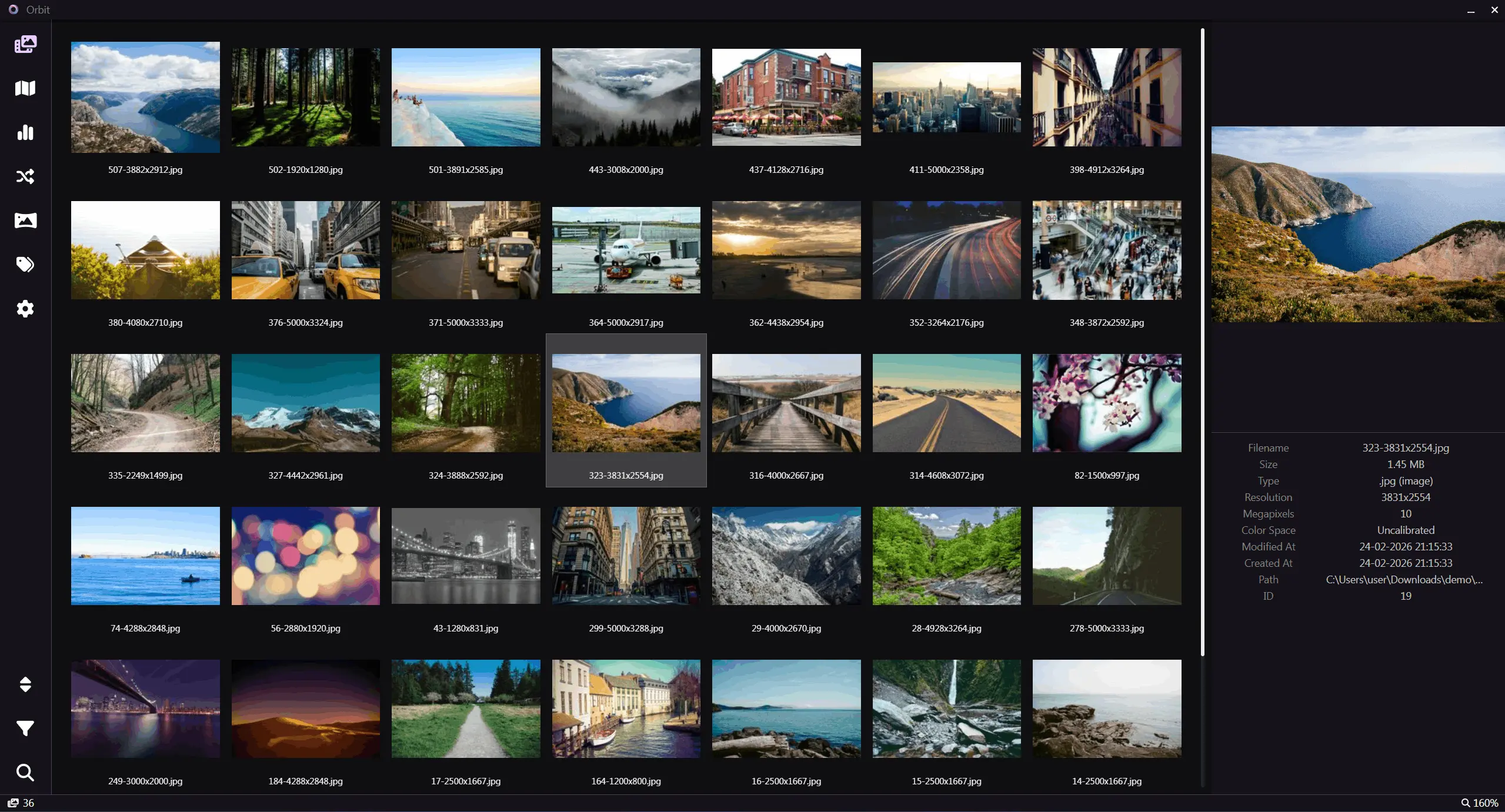Expand the sort order arrows icon
Viewport: 1505px width, 812px height.
25,684
